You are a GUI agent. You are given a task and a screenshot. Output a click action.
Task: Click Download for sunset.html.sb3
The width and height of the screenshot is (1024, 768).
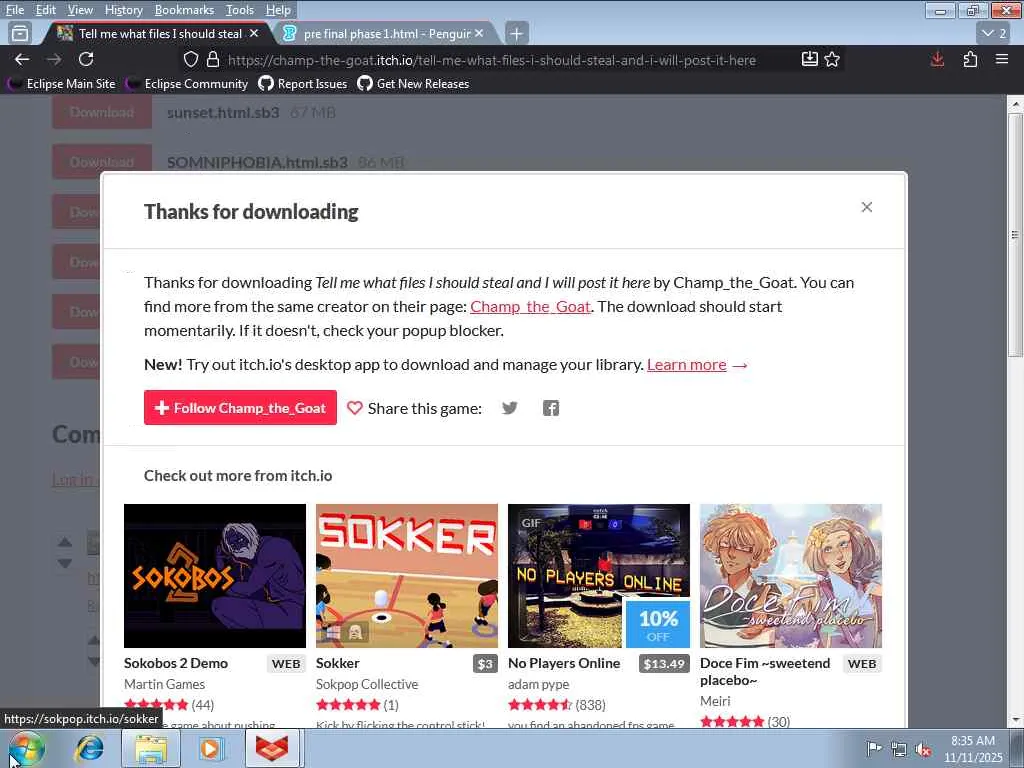[x=102, y=112]
